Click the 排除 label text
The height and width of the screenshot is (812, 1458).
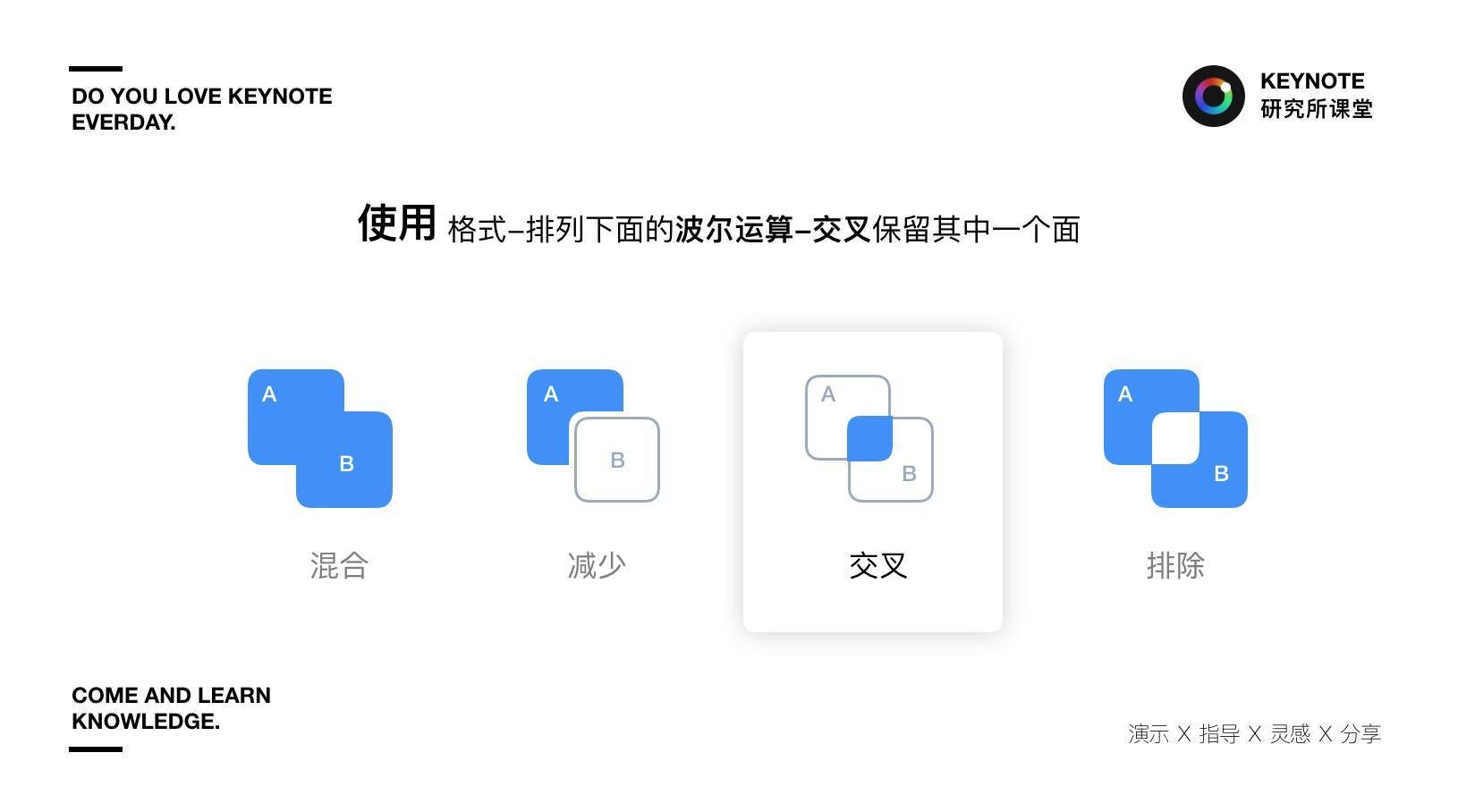[1175, 565]
